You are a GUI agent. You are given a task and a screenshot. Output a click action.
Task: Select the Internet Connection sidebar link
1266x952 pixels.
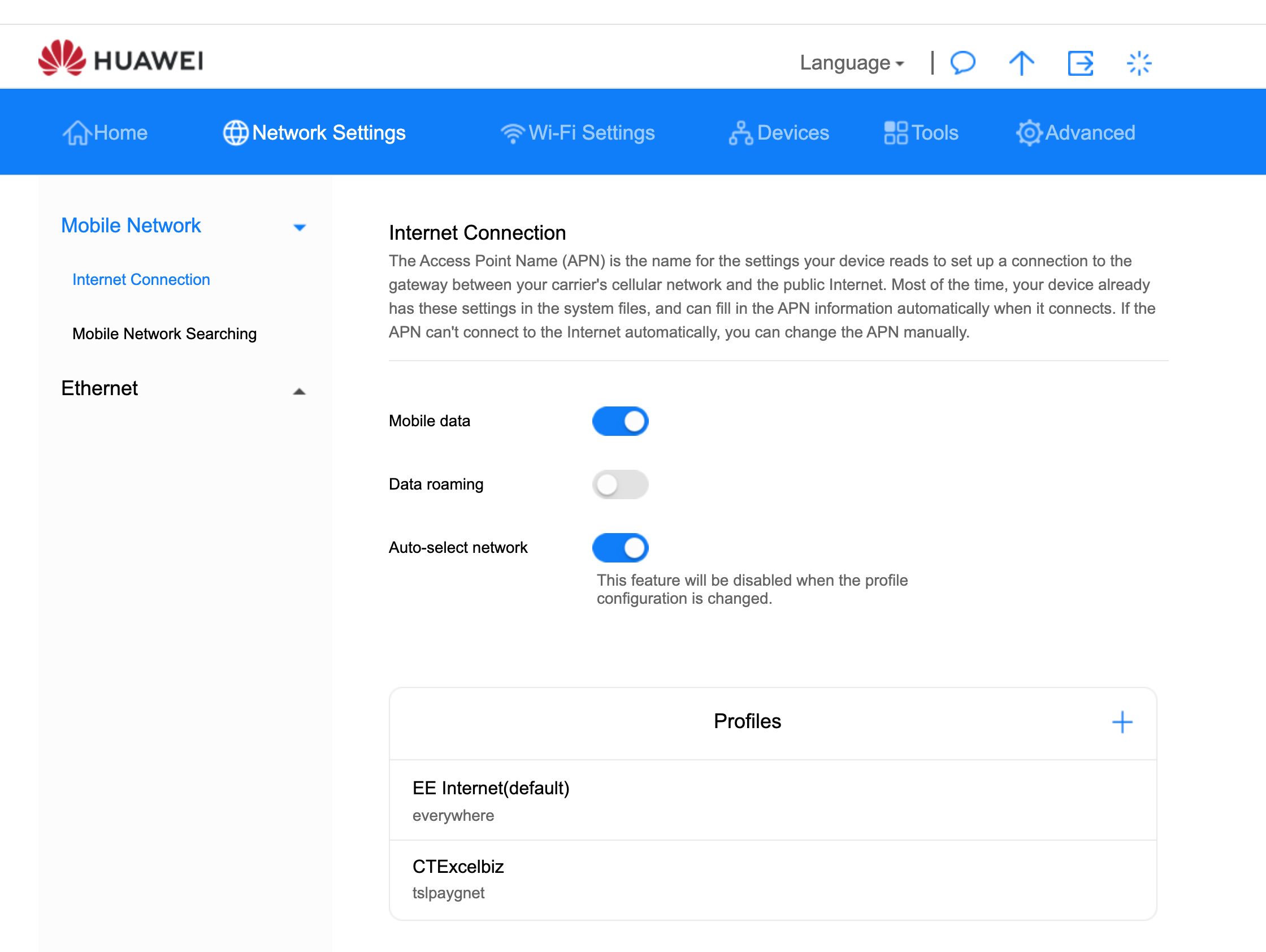141,279
